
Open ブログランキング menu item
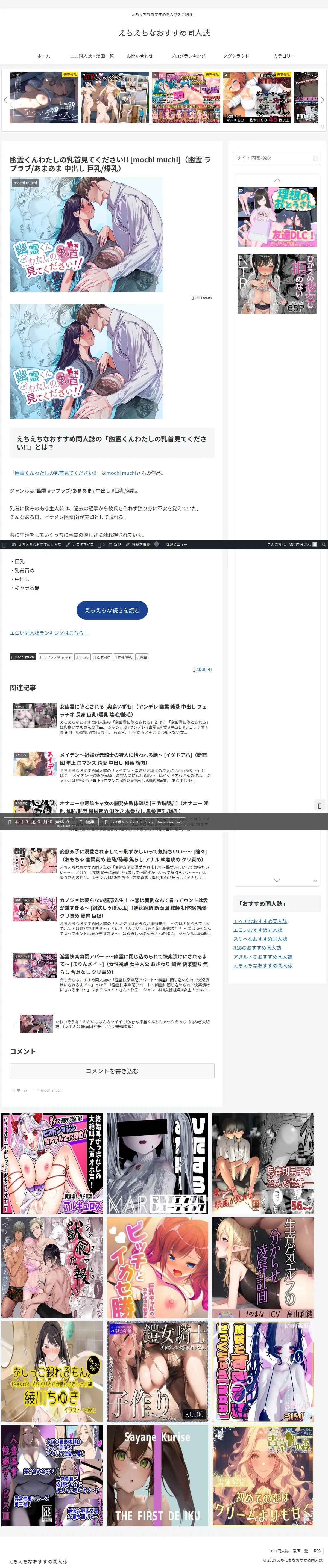tap(188, 56)
